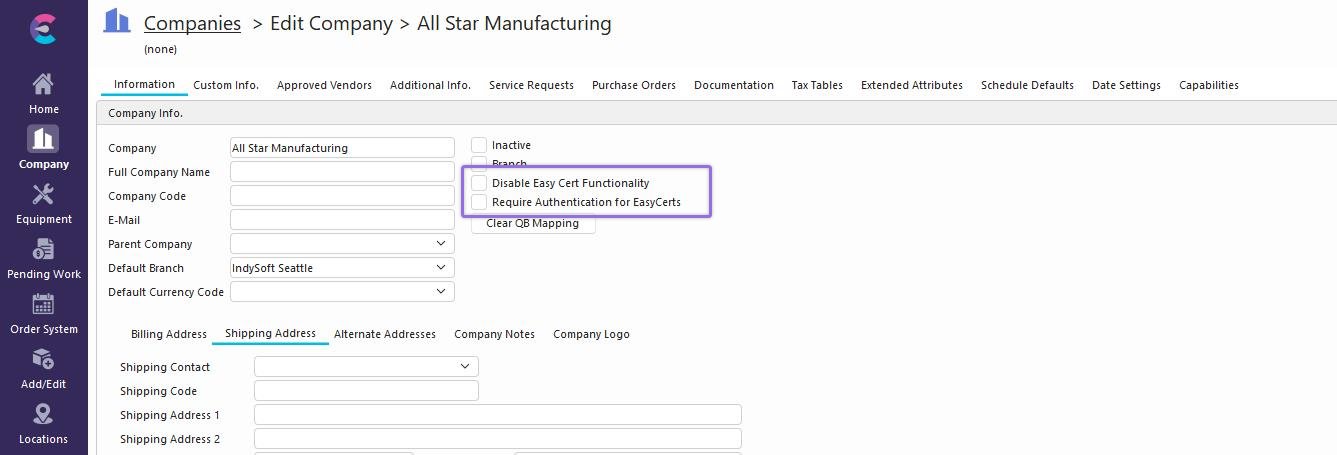Open Order System calendar icon
Screen dimensions: 1337x455
[43, 304]
